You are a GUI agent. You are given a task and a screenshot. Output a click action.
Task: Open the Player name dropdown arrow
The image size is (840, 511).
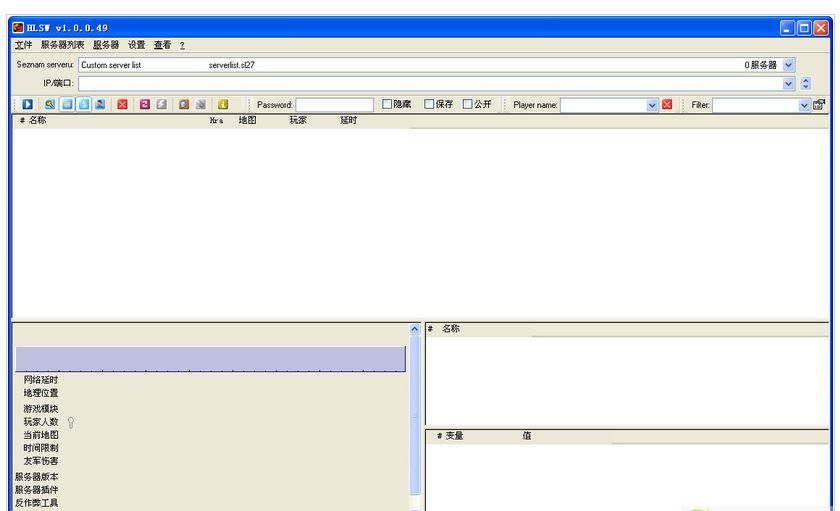tap(652, 104)
